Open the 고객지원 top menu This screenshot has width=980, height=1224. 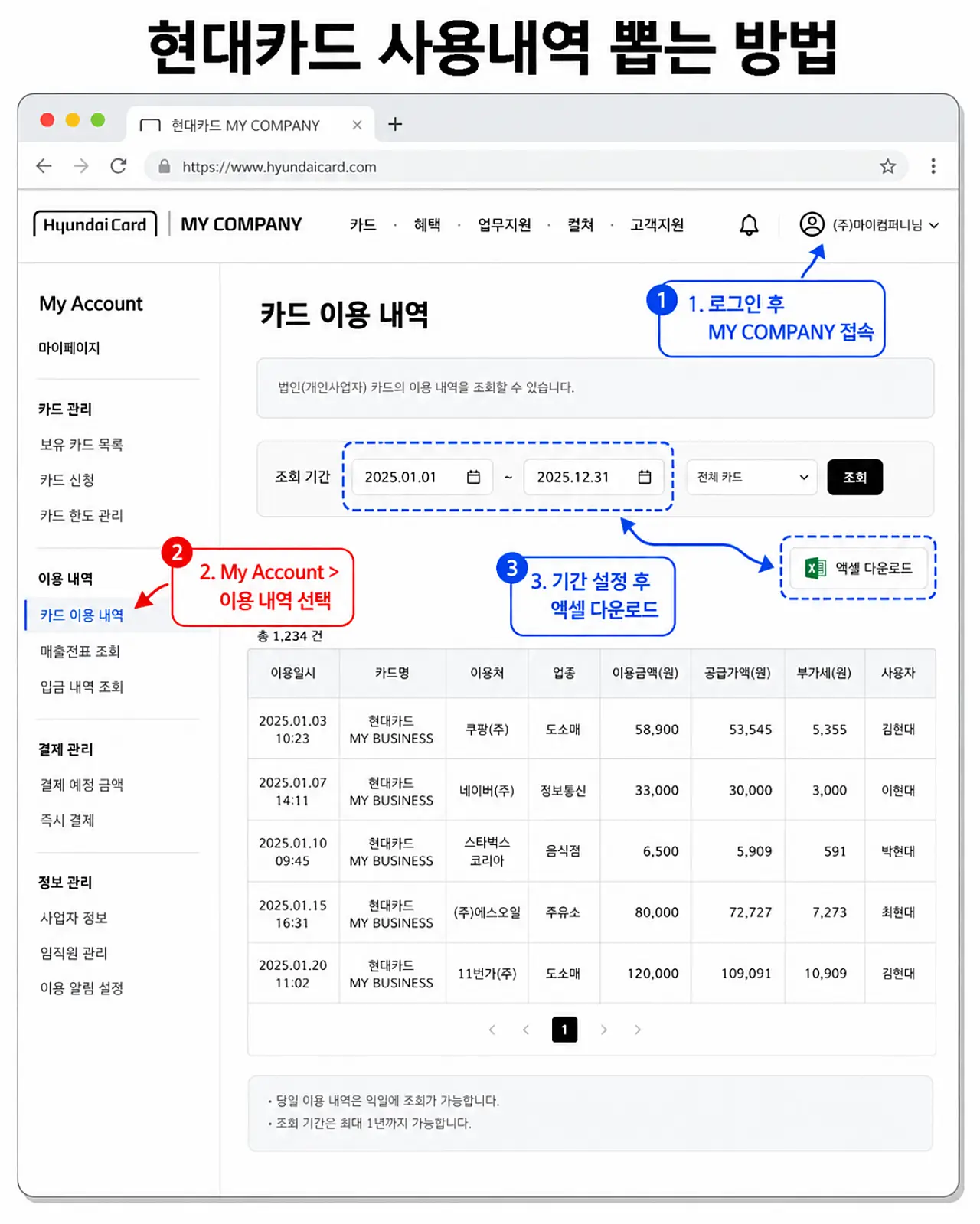coord(657,224)
